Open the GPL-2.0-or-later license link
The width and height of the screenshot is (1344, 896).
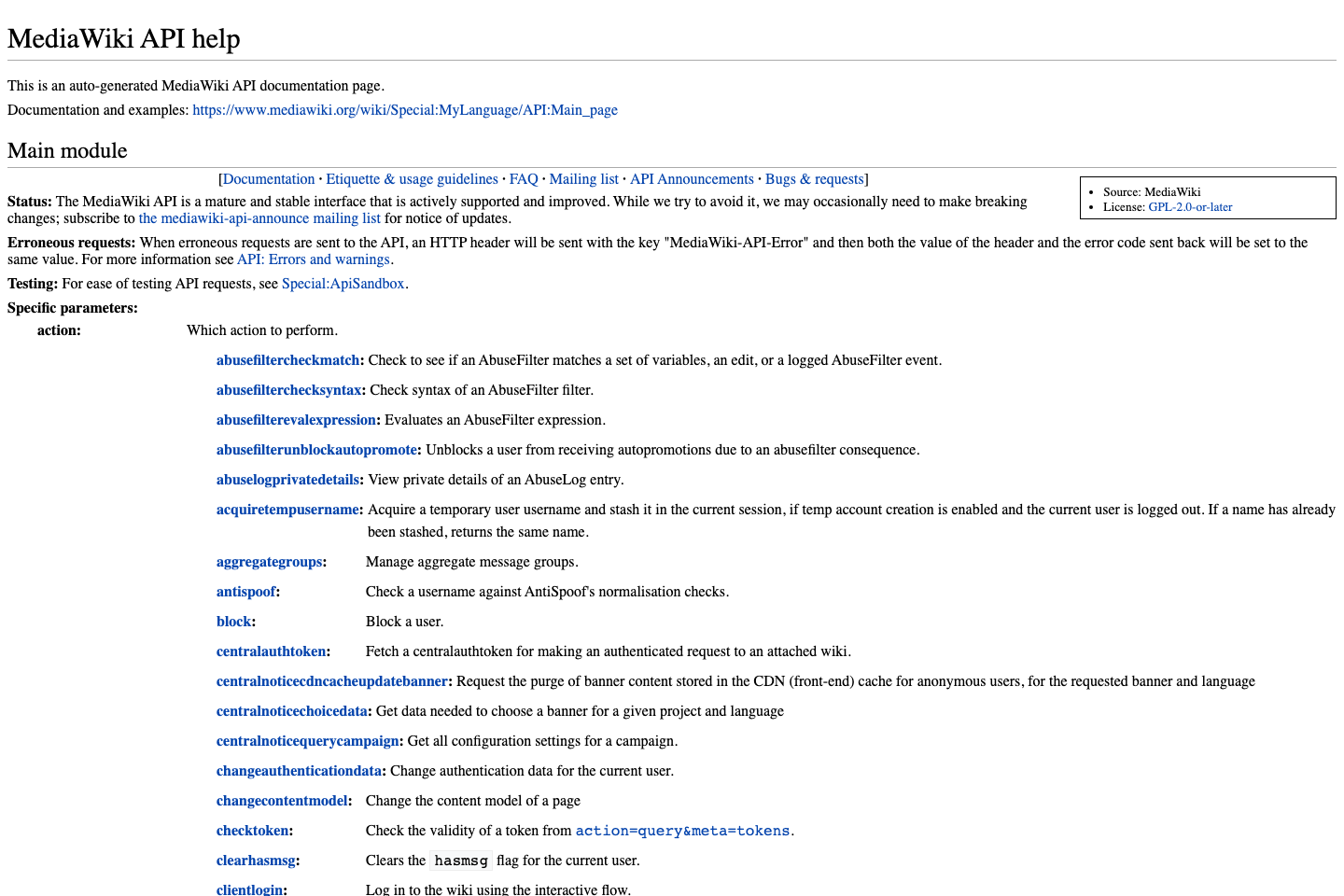1190,207
